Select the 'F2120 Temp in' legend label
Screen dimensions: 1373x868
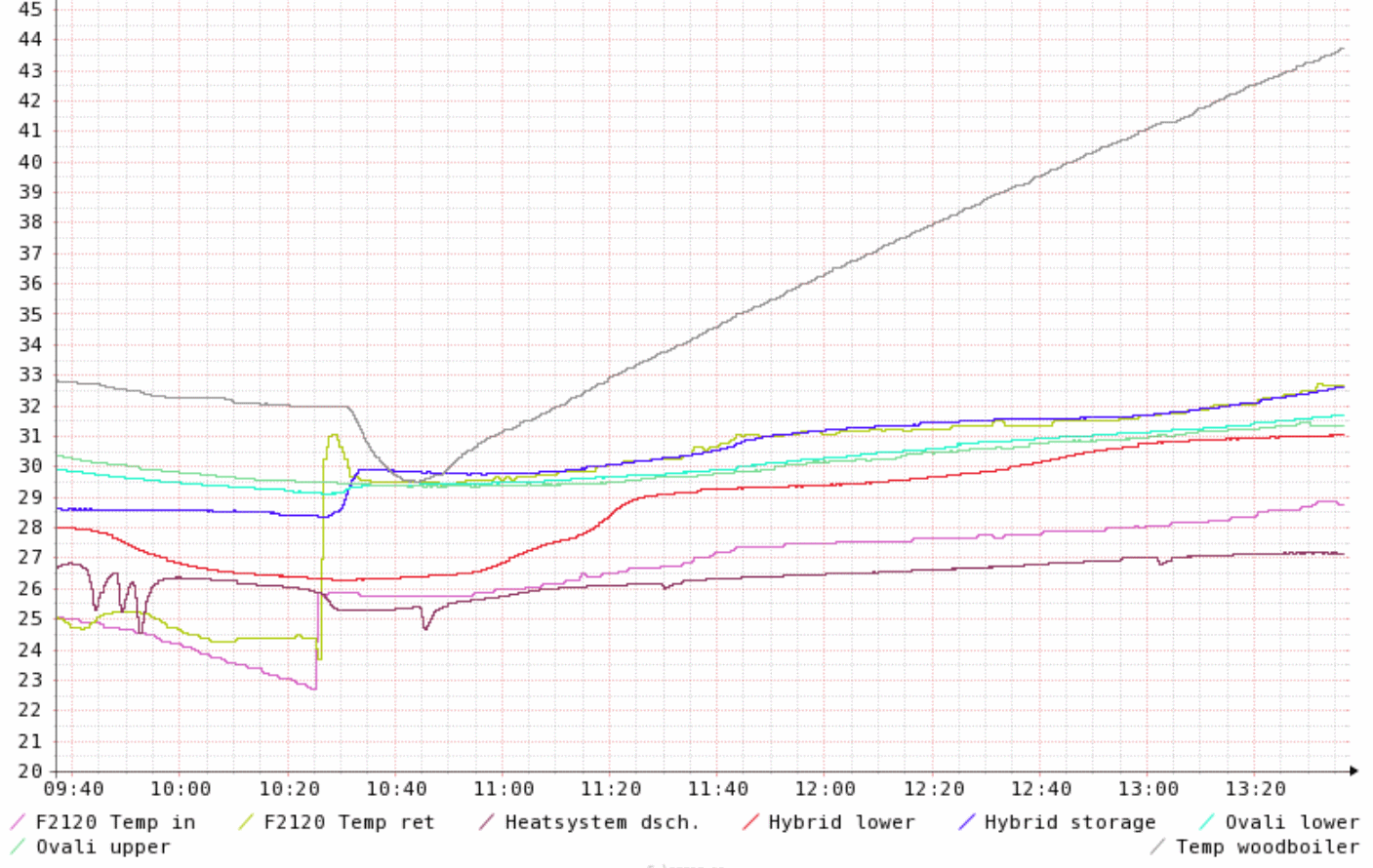pyautogui.click(x=115, y=822)
